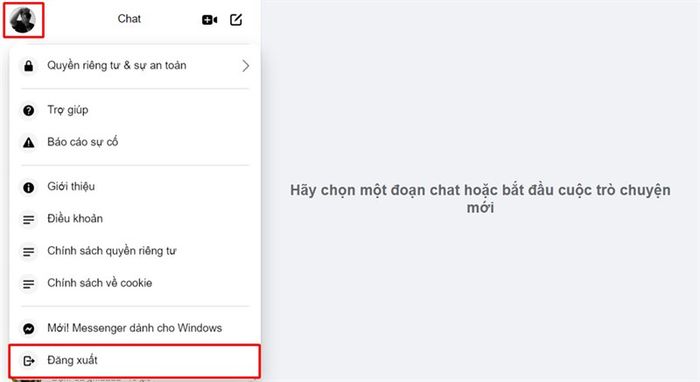
Task: Click the lock icon for privacy settings
Action: pos(29,66)
